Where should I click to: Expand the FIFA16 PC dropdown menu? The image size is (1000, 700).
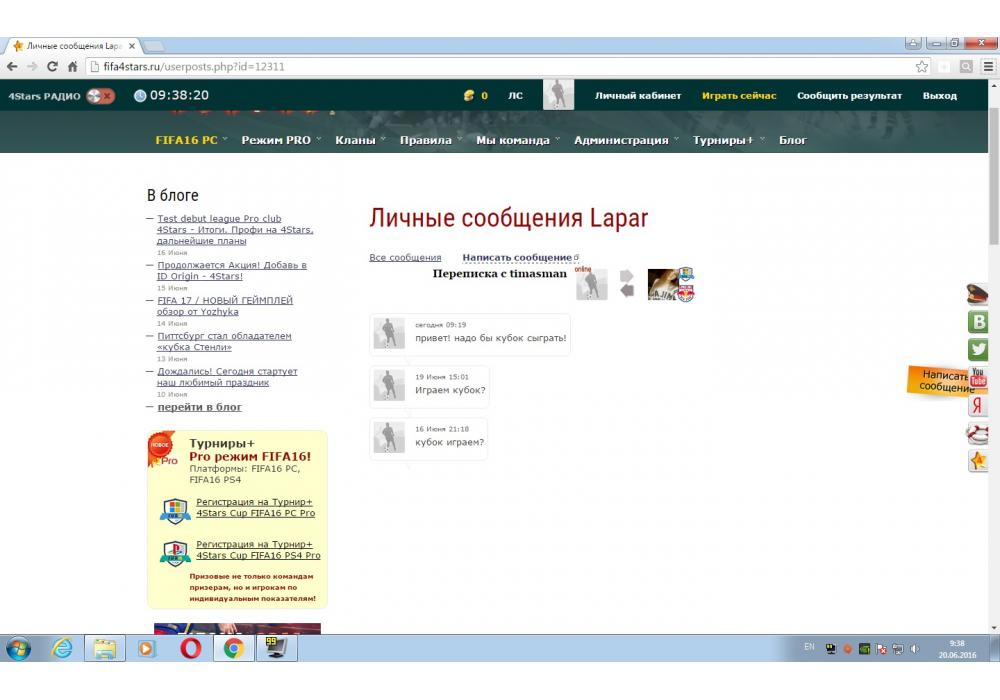[187, 140]
